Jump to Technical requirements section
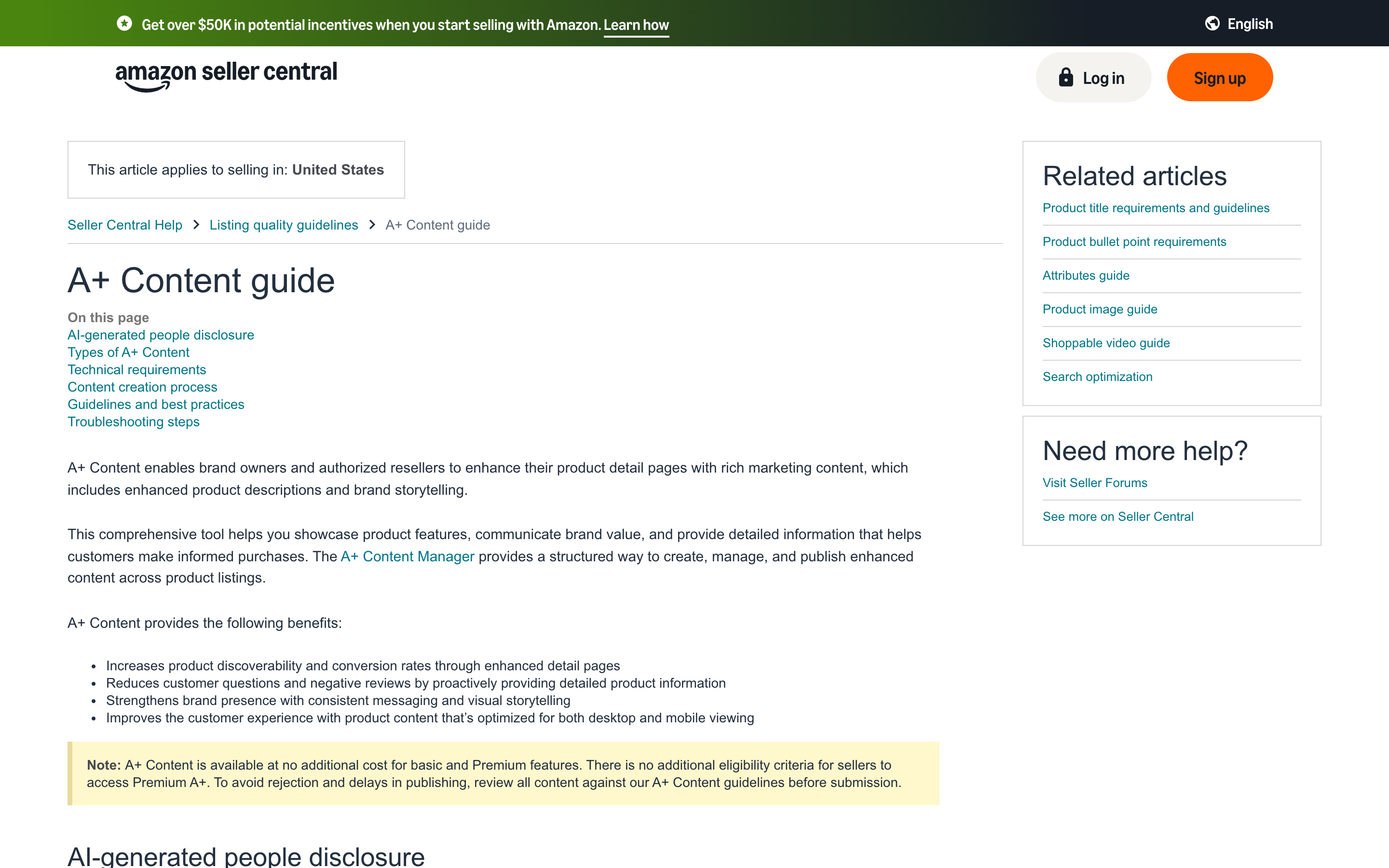This screenshot has width=1389, height=868. [x=136, y=370]
